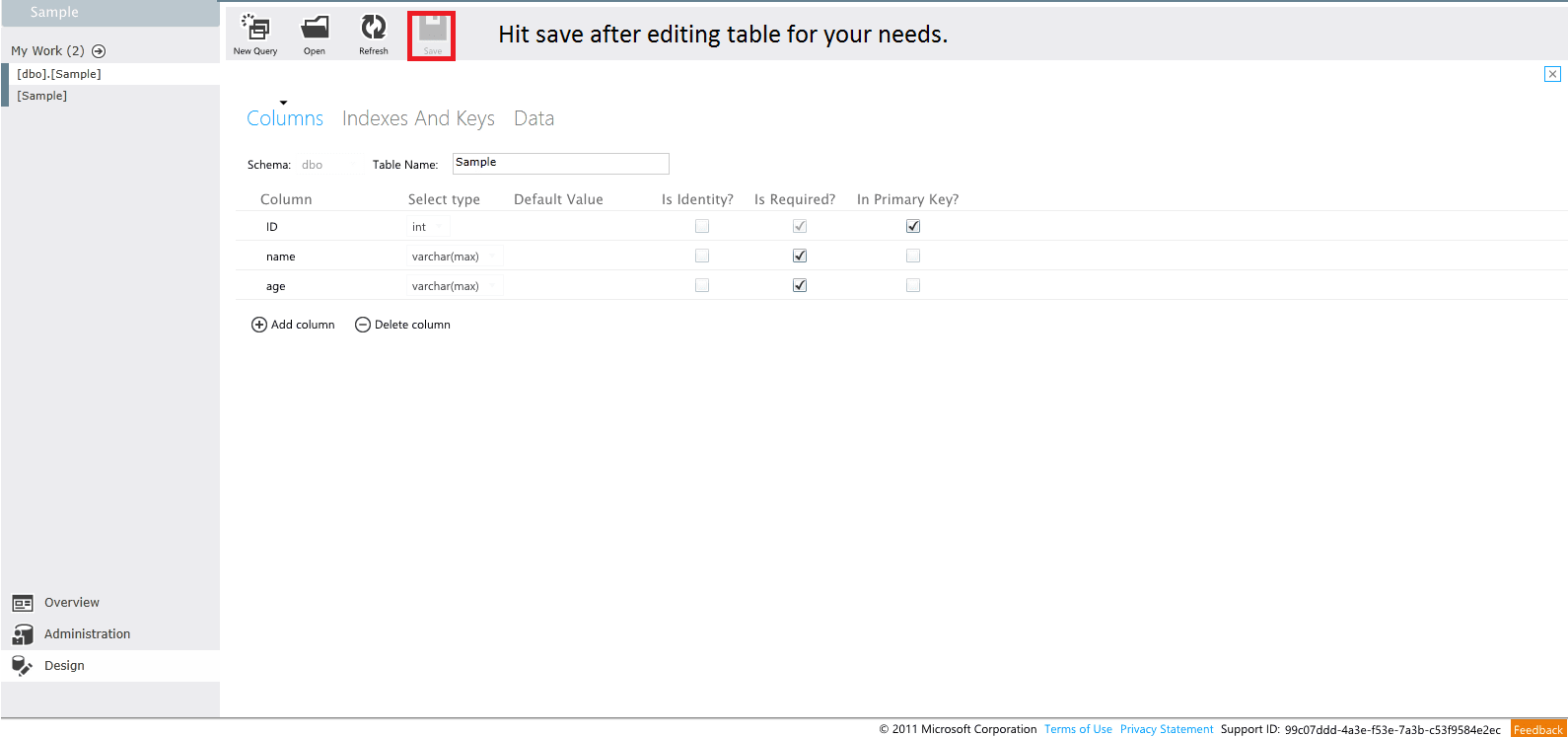Image resolution: width=1568 pixels, height=737 pixels.
Task: Open the Administration section
Action: 87,634
